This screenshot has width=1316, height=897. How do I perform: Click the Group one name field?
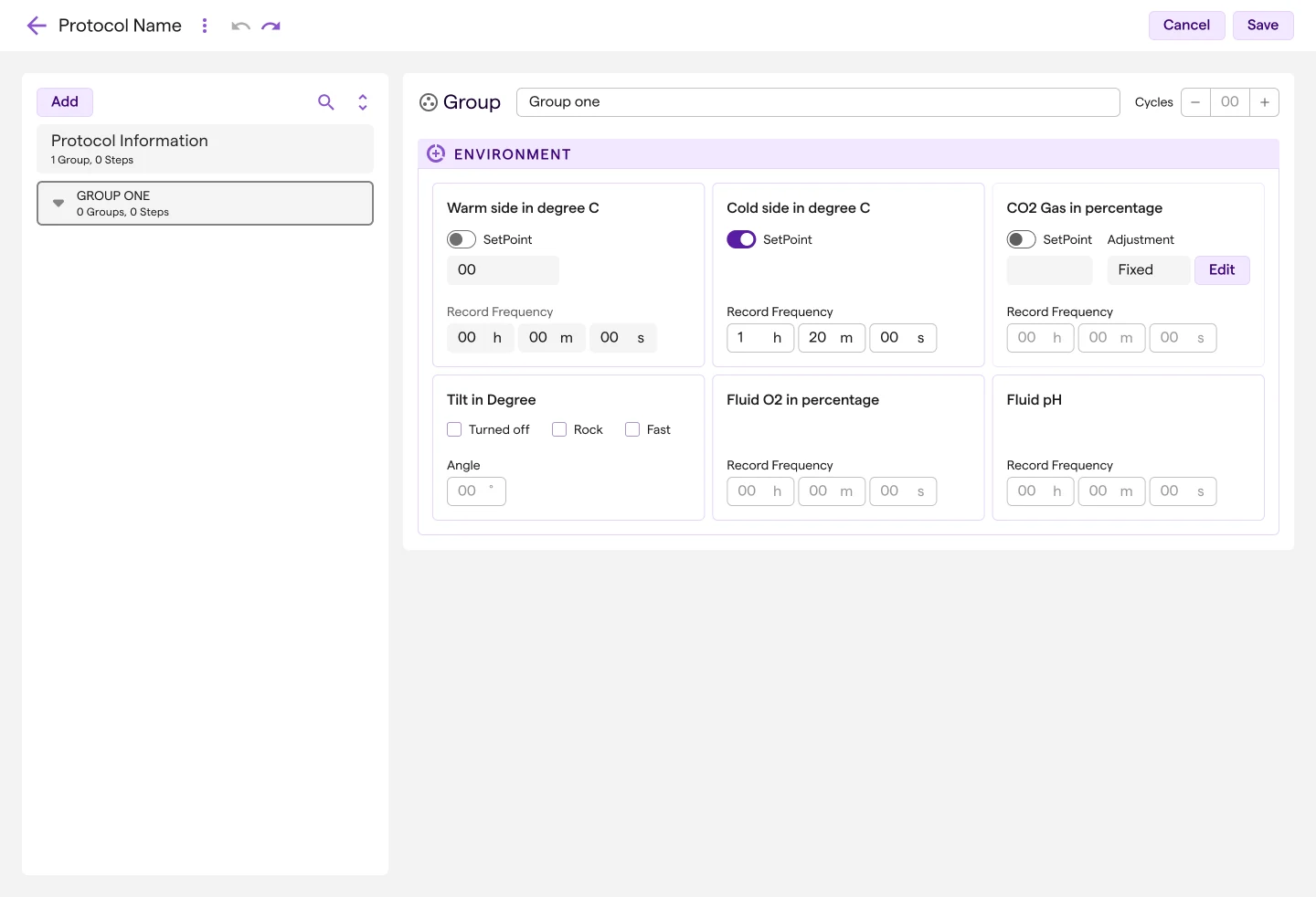click(818, 102)
